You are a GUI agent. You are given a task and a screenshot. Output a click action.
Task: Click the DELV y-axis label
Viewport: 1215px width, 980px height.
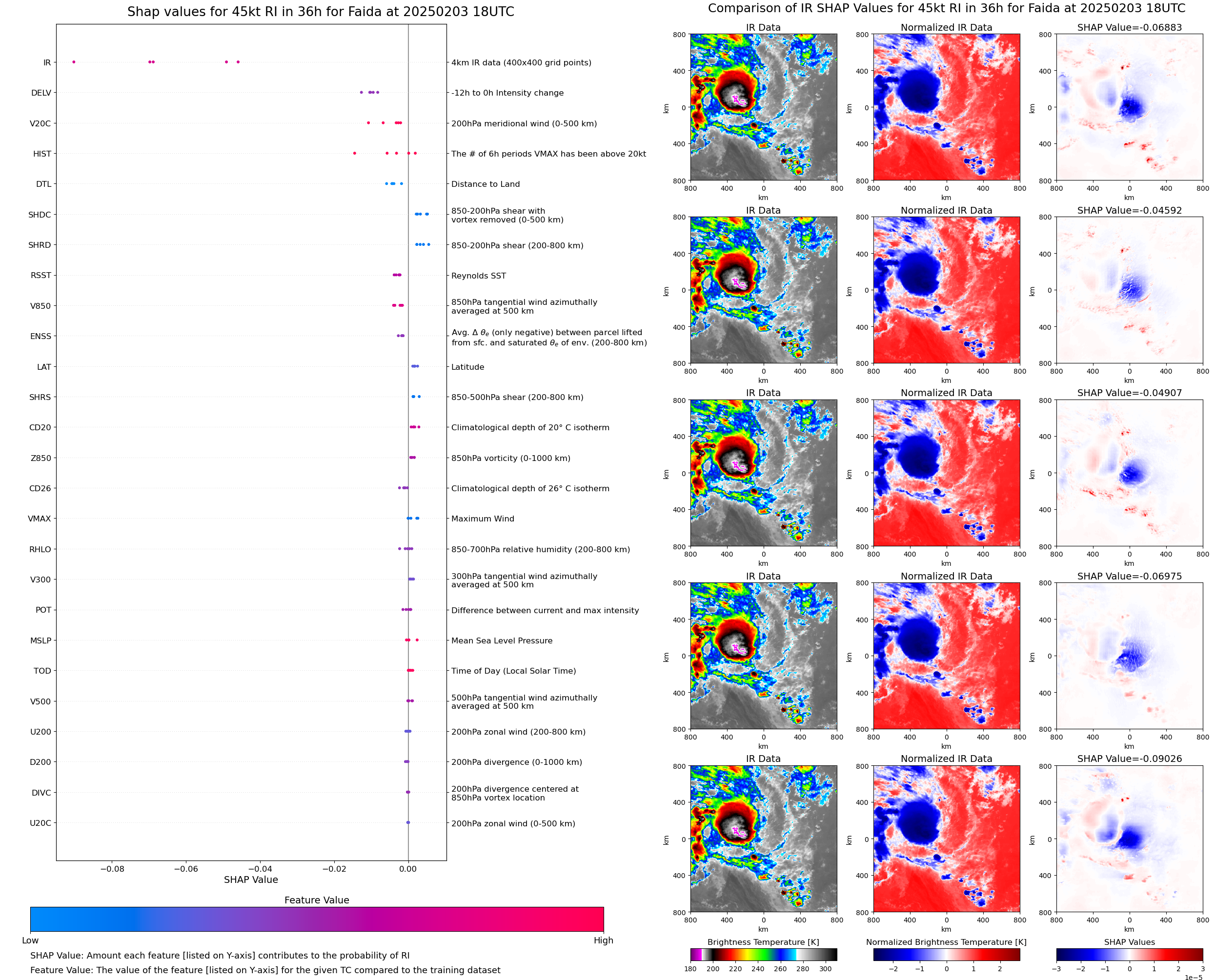pos(41,93)
